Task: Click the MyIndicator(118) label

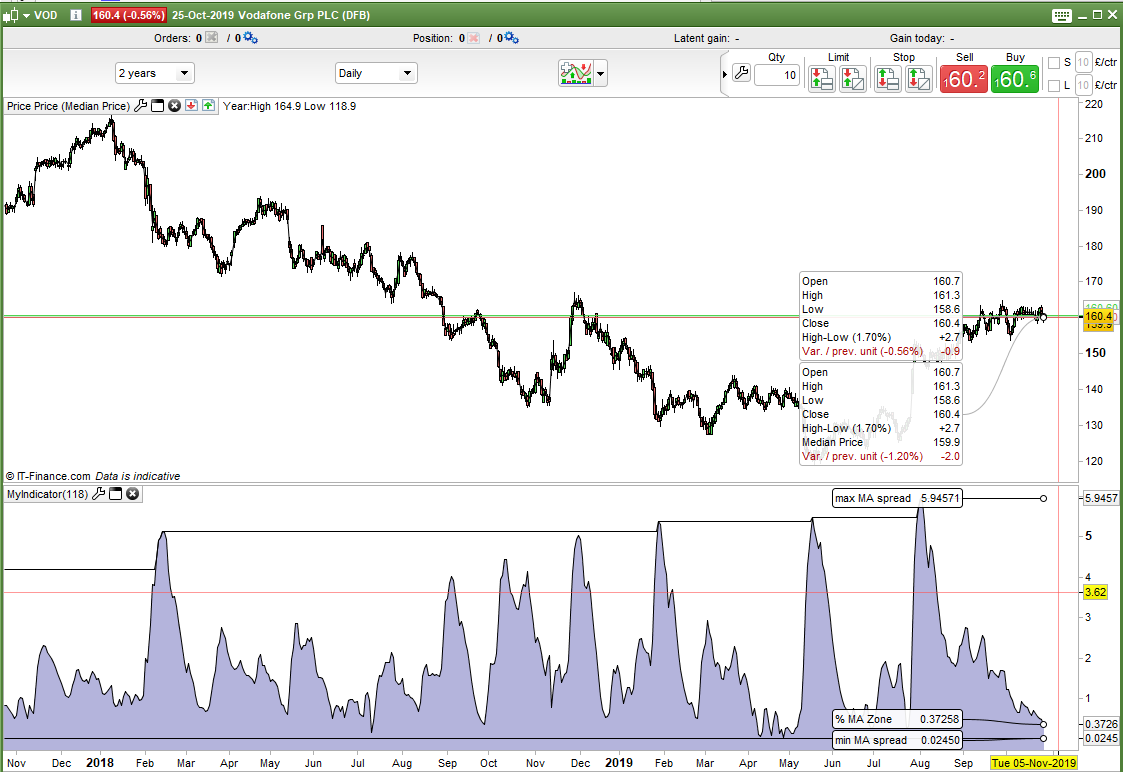Action: [47, 494]
